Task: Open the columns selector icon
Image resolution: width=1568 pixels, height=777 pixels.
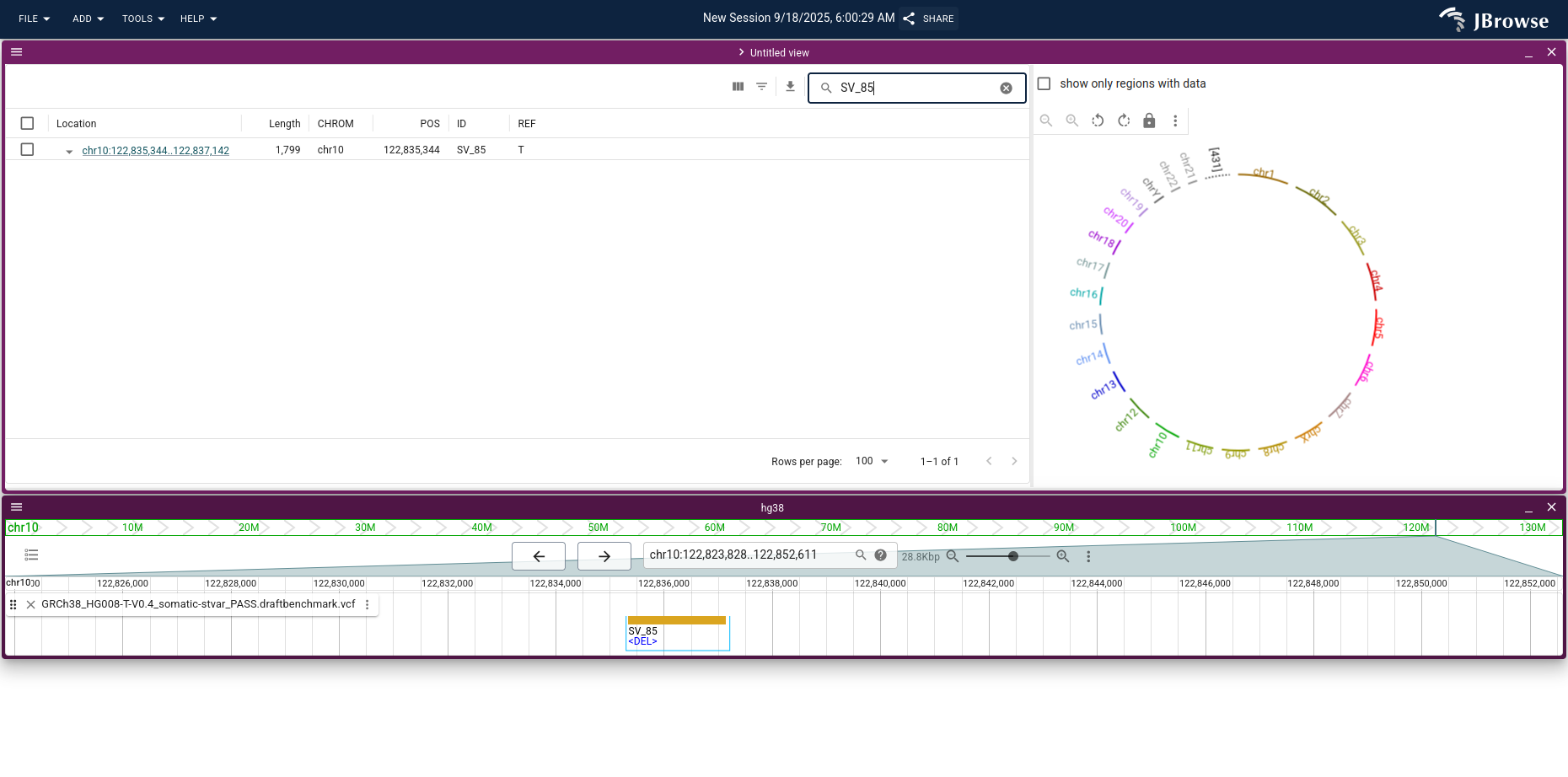Action: point(738,87)
